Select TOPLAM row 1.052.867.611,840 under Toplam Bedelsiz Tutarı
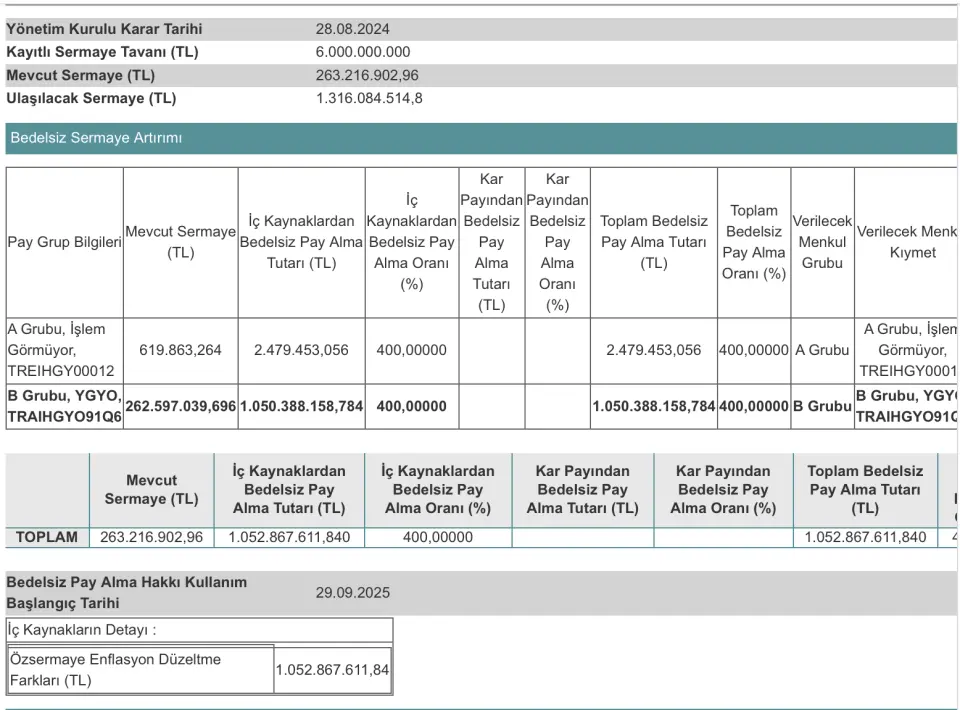Viewport: 960px width, 710px height. click(x=865, y=537)
